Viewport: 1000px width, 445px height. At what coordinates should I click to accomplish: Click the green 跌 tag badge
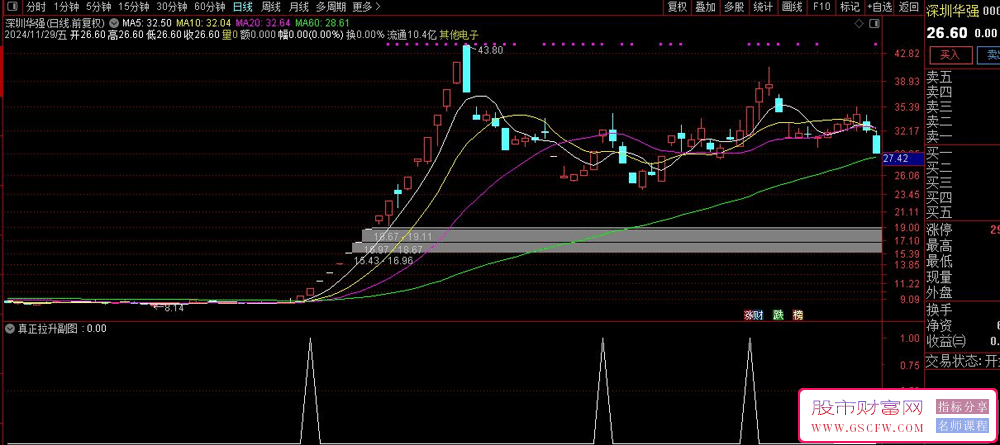click(778, 314)
